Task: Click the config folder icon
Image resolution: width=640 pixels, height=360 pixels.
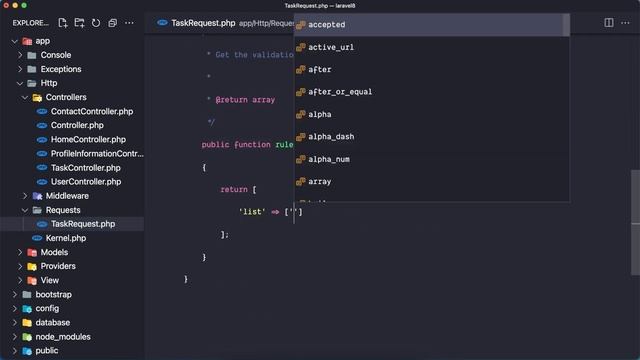Action: 27,309
